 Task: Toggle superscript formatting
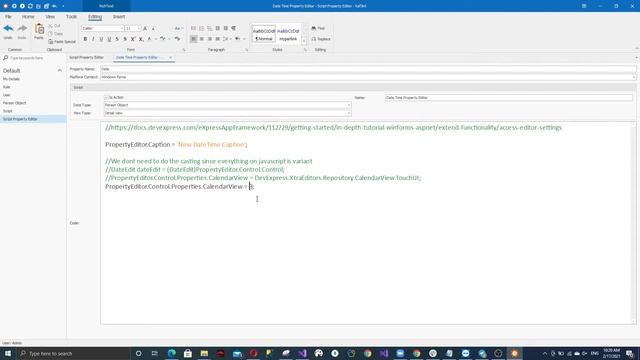133,39
